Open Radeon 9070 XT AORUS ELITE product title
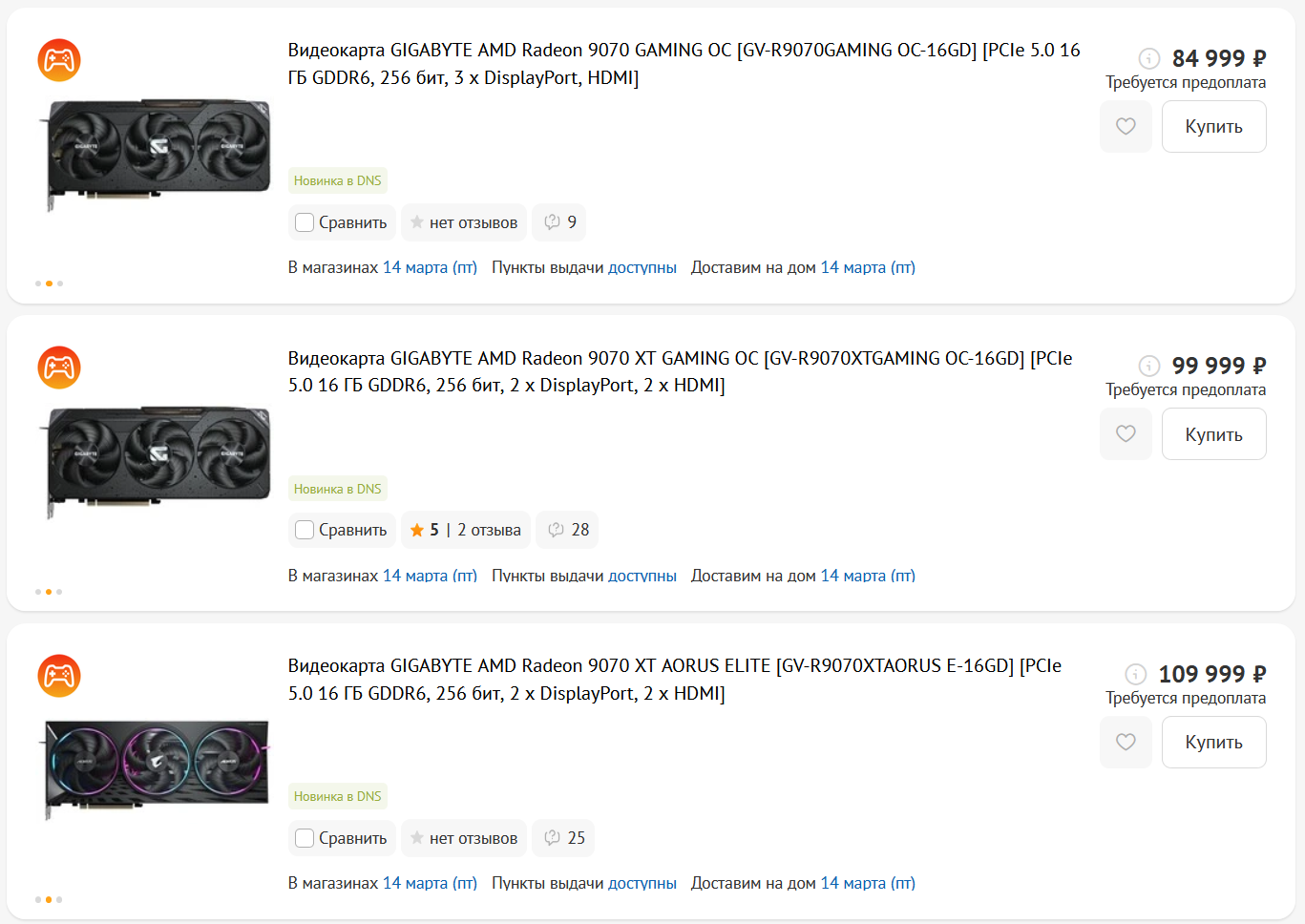 675,680
